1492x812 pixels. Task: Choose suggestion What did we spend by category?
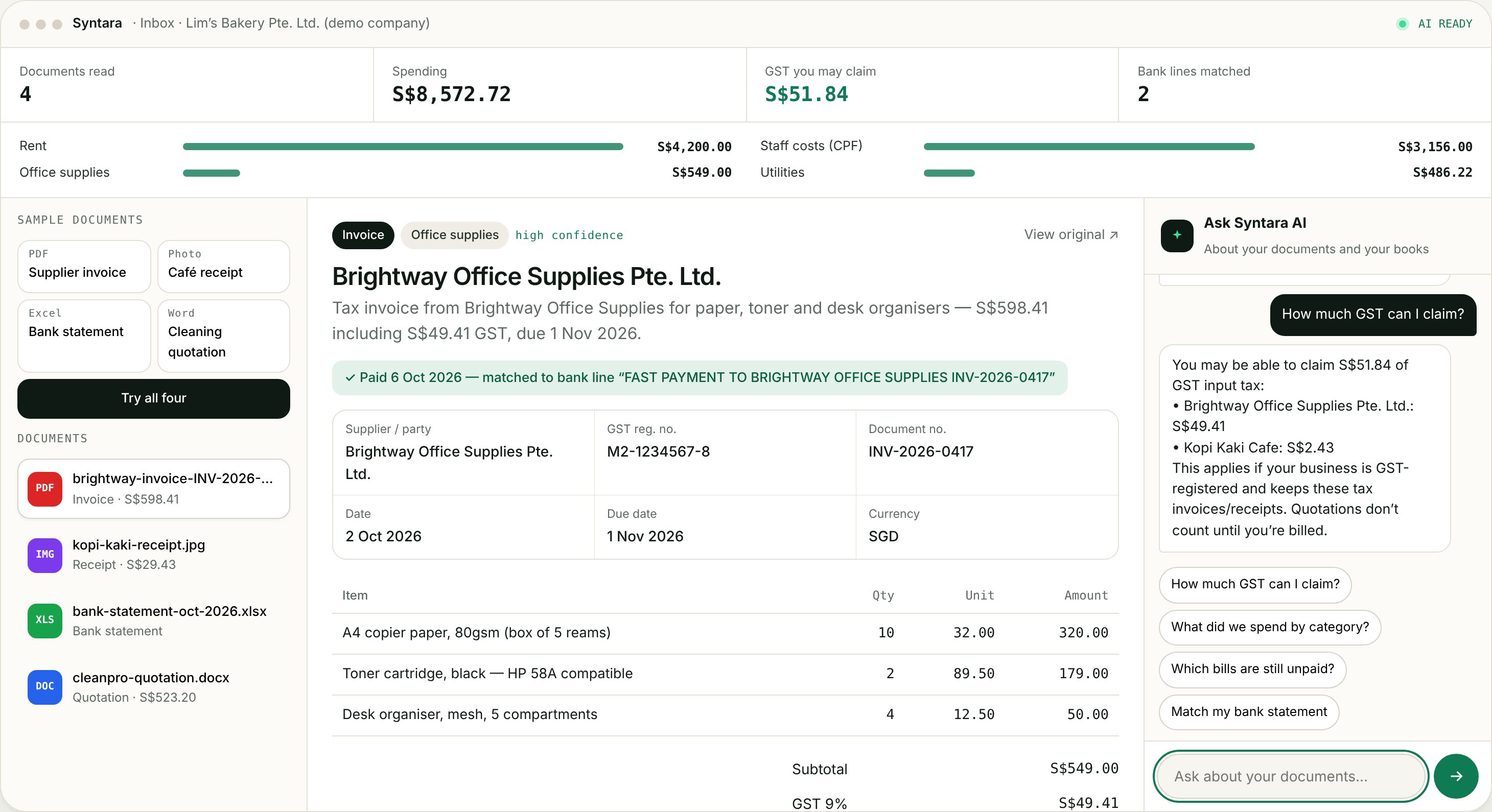[x=1270, y=627]
